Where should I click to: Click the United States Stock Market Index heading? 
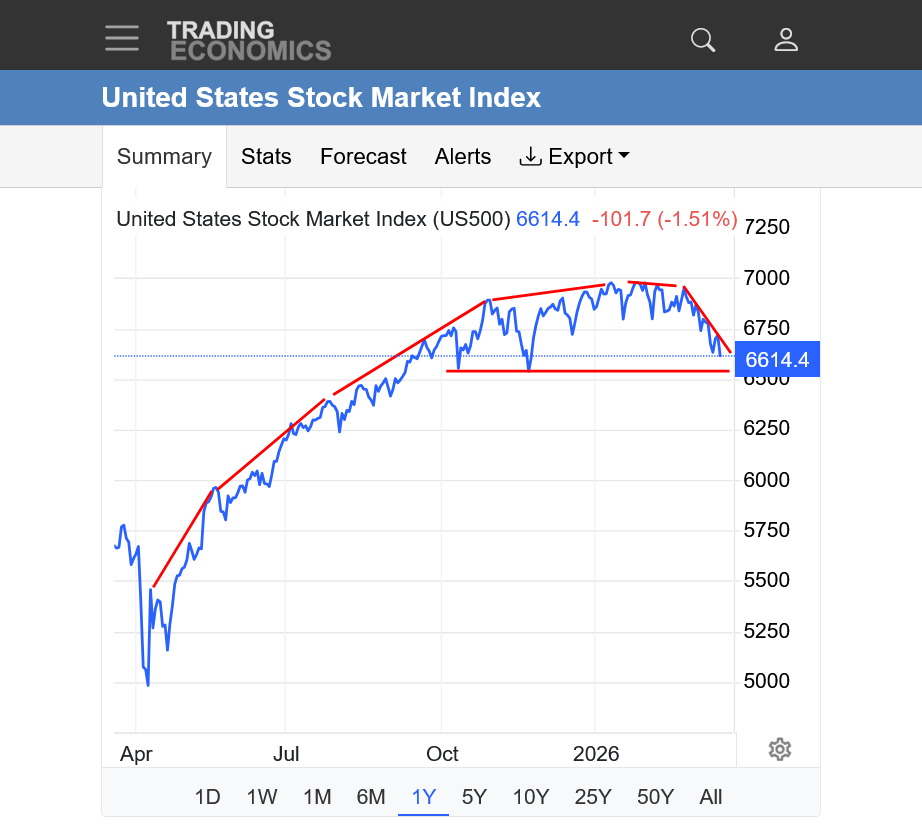pos(321,98)
